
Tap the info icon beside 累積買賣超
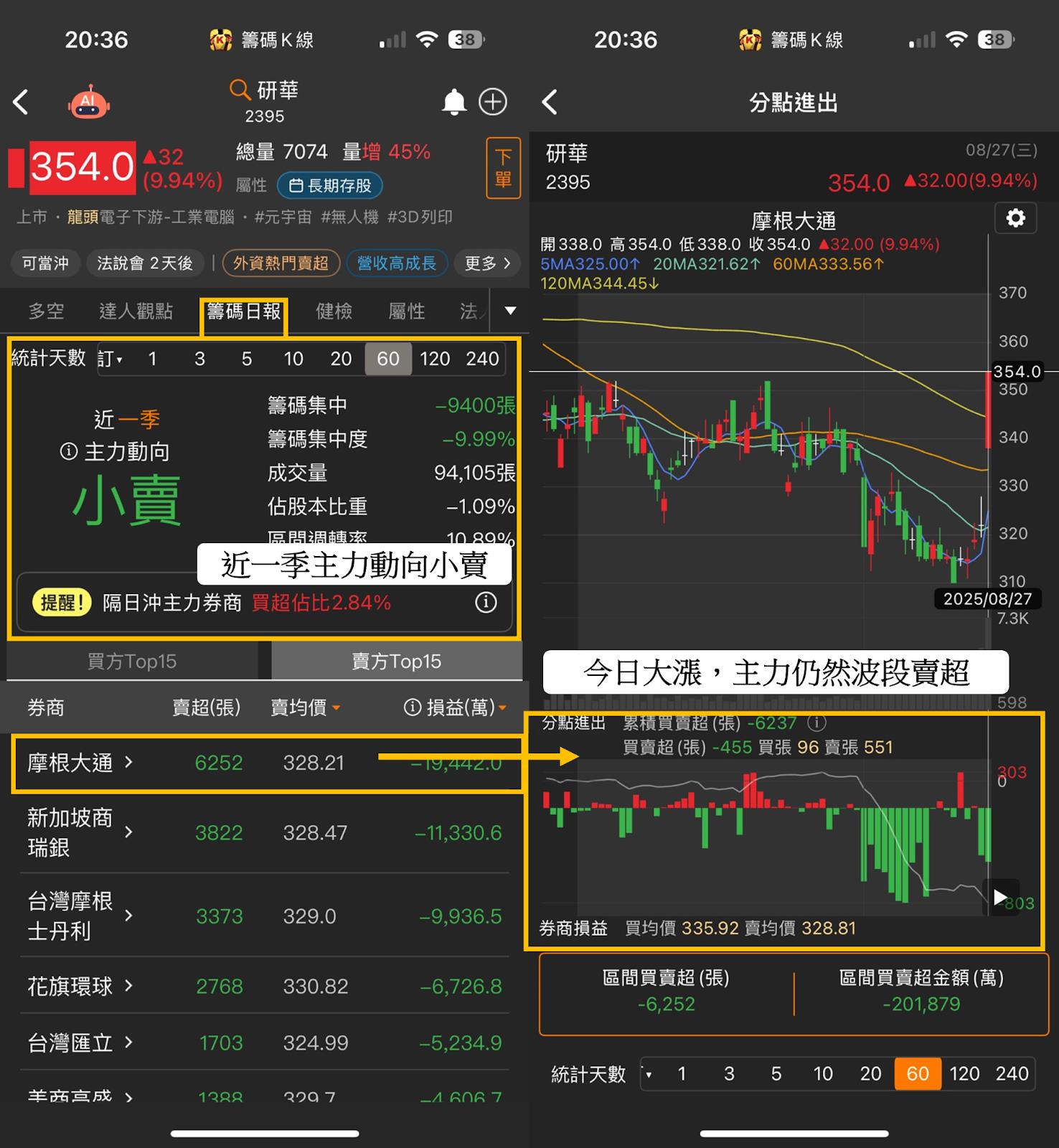816,723
